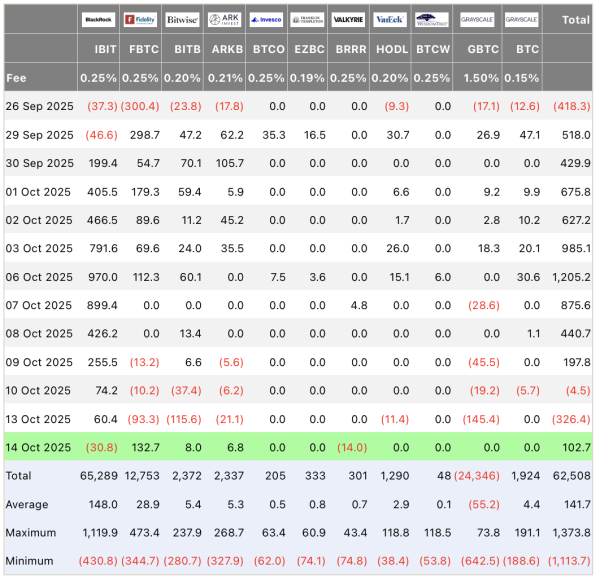
Task: Click the Total column header
Action: [x=575, y=19]
